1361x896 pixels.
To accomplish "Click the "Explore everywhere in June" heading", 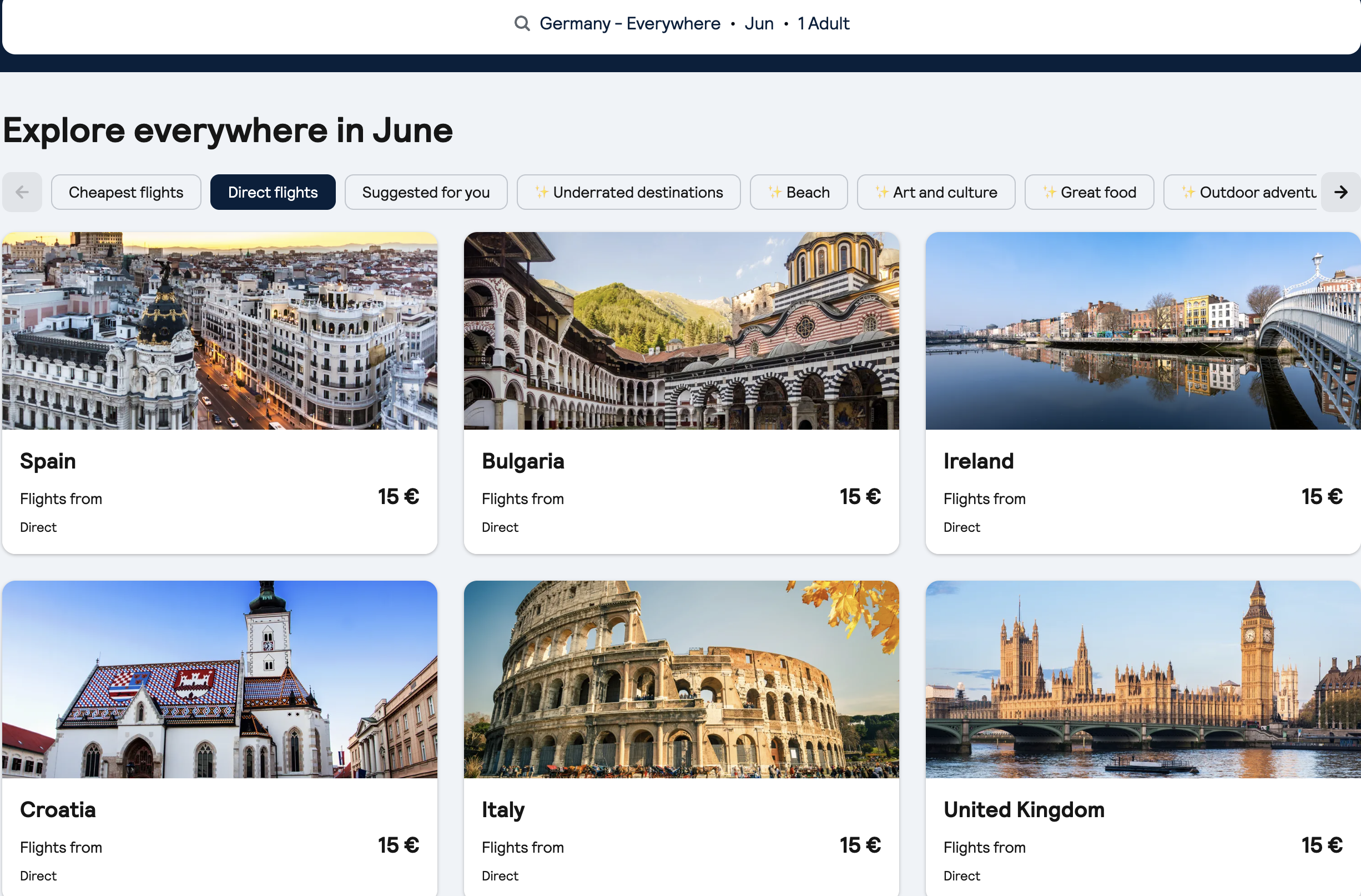I will 228,131.
